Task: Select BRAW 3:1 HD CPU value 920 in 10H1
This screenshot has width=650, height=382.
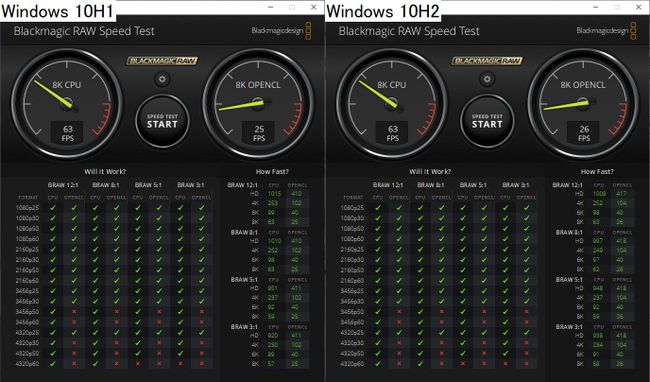Action: tap(273, 335)
